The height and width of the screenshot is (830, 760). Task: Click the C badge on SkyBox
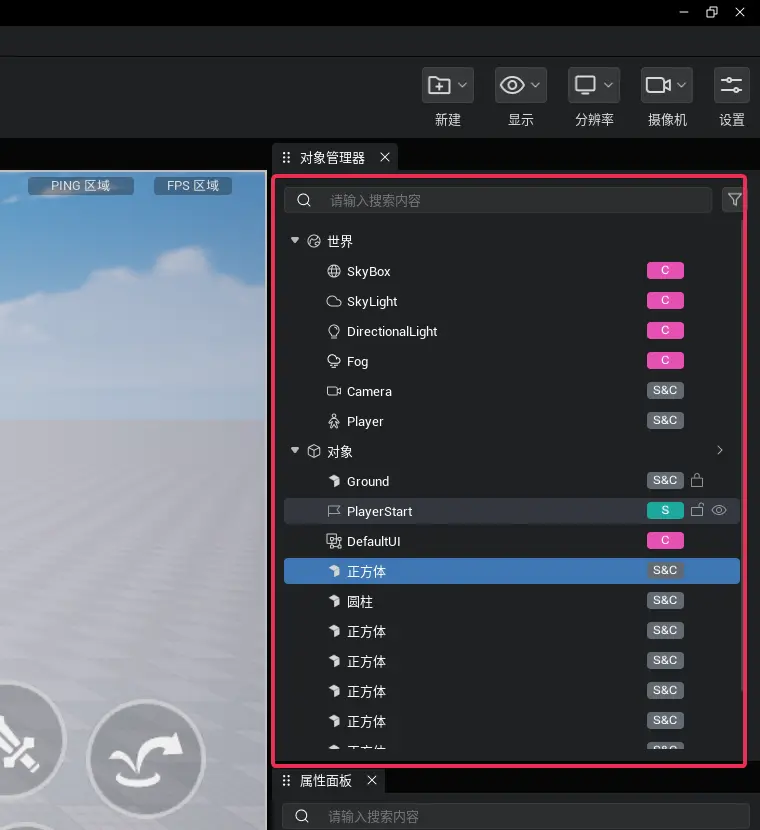click(x=665, y=270)
